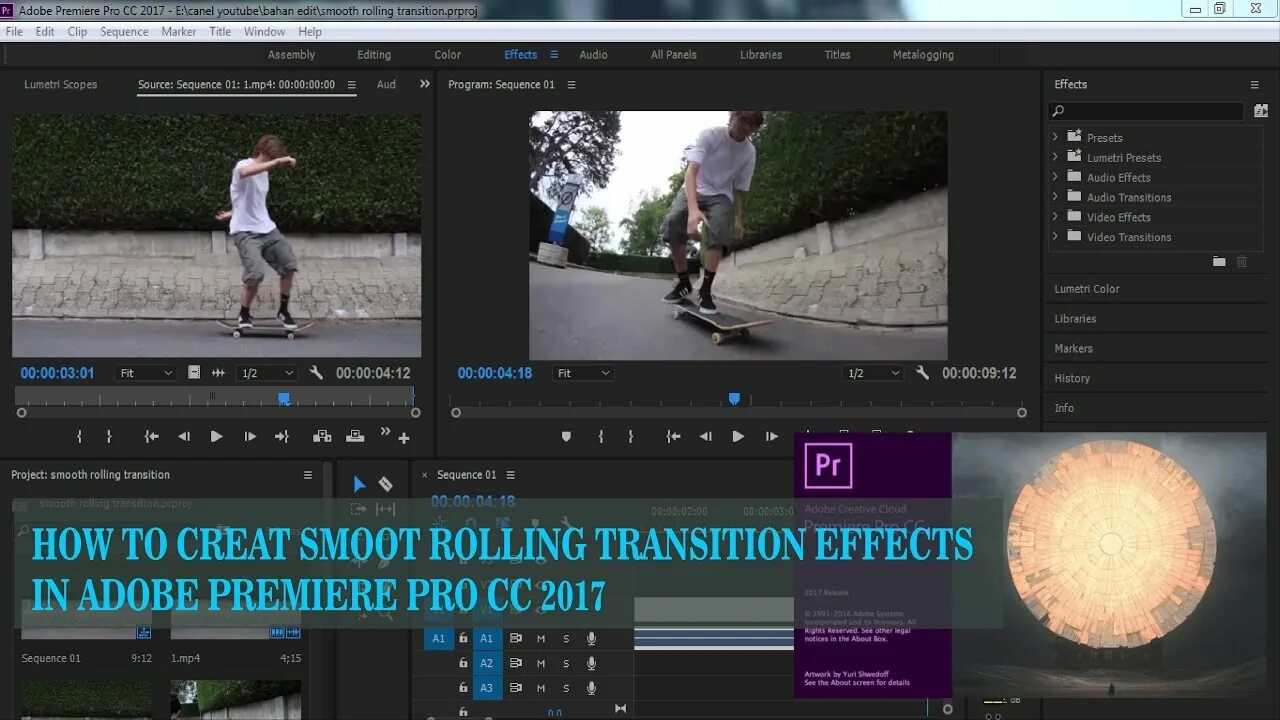Image resolution: width=1280 pixels, height=720 pixels.
Task: Step forward one frame in Source monitor
Action: pyautogui.click(x=250, y=436)
